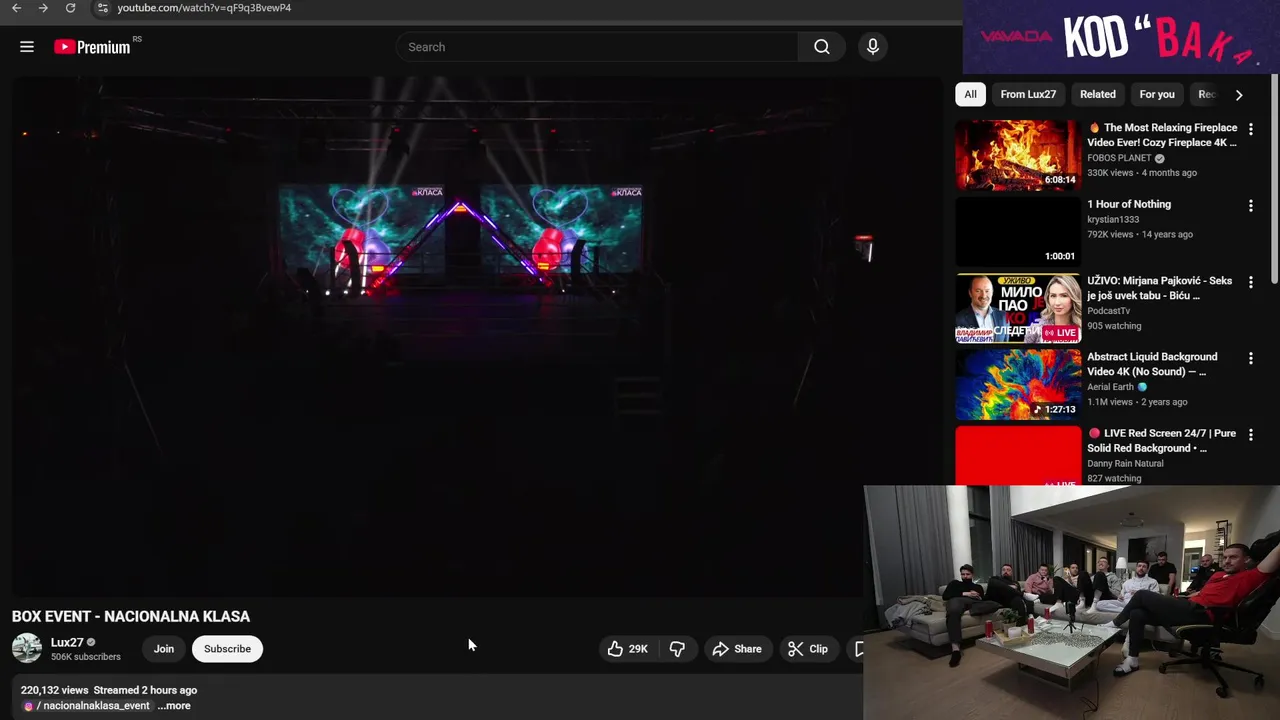Start voice search with microphone icon

[x=873, y=47]
